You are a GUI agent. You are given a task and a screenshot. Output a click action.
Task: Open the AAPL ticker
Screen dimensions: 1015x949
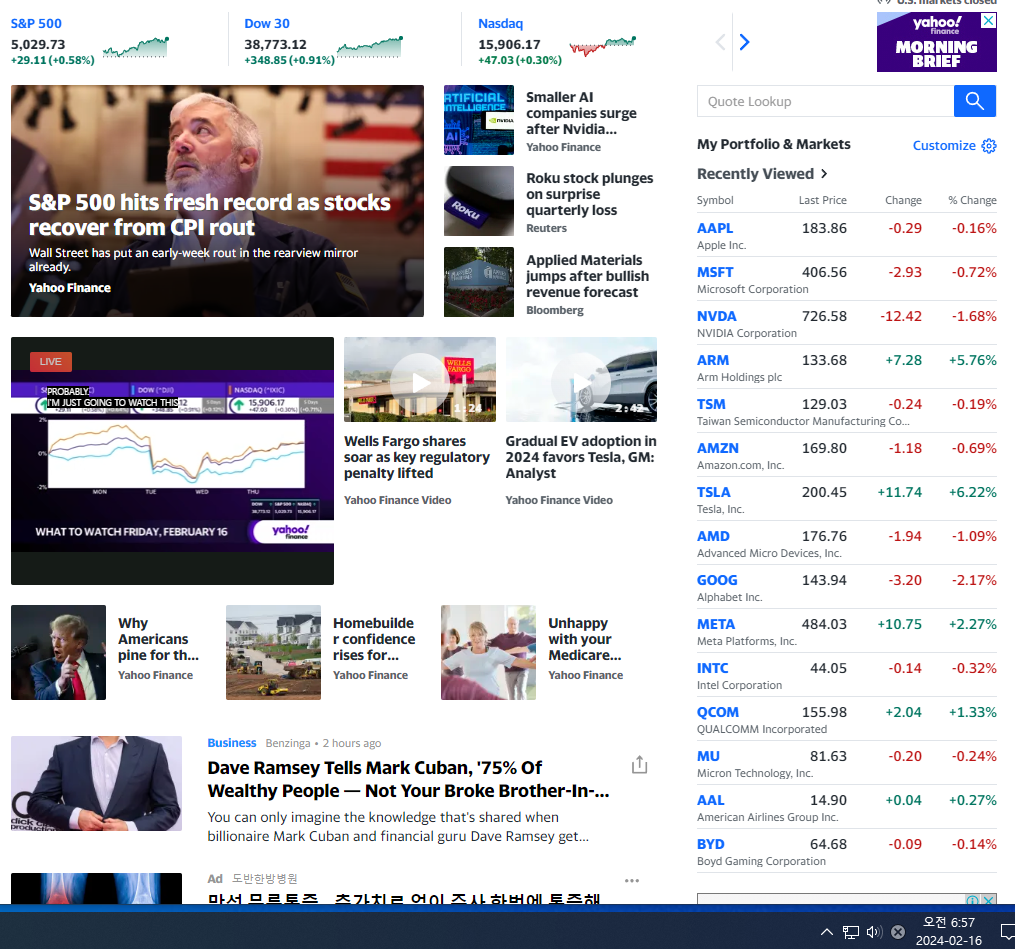click(x=715, y=228)
